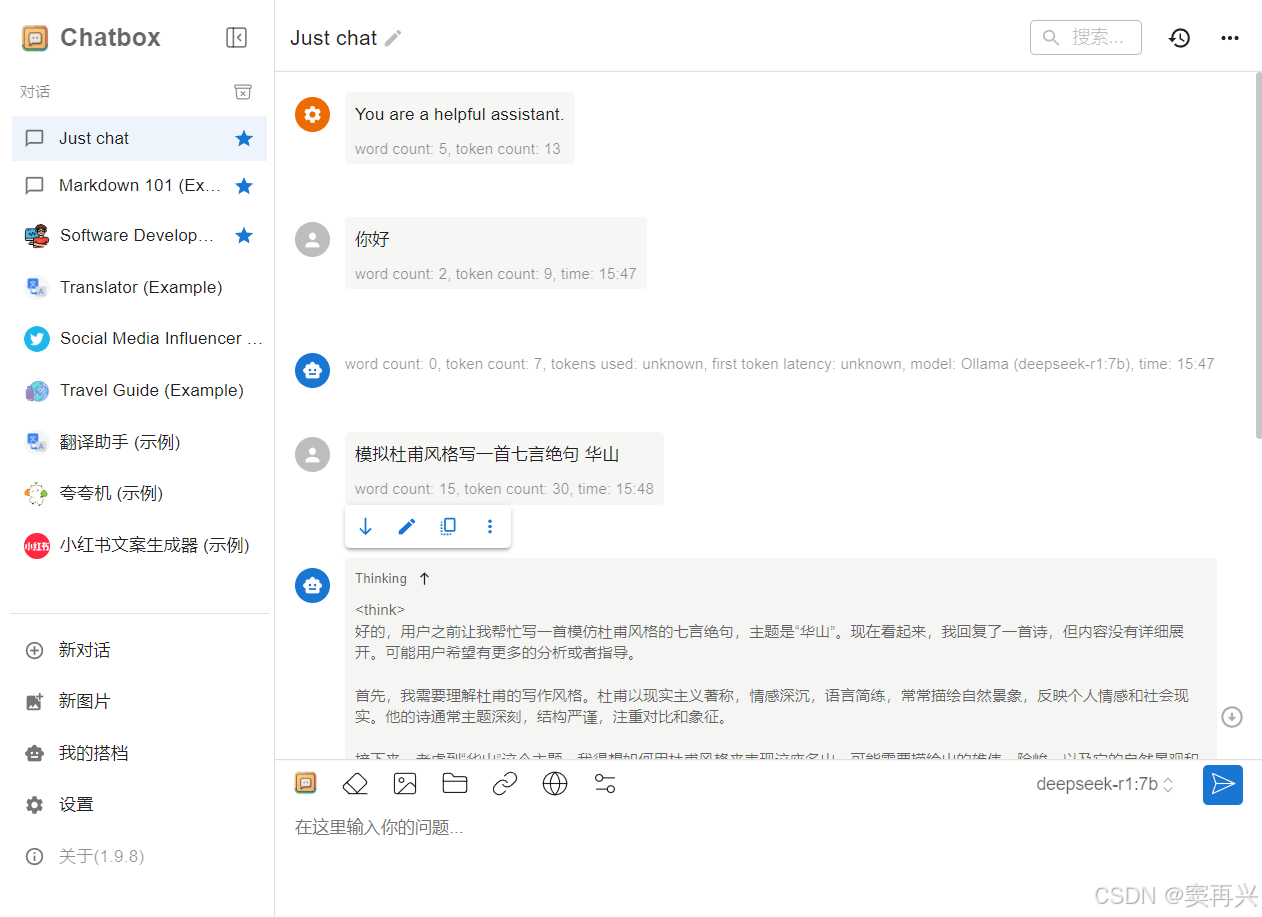Open the 夸夸机 (示例) conversation
Image resolution: width=1262 pixels, height=917 pixels.
pyautogui.click(x=139, y=493)
